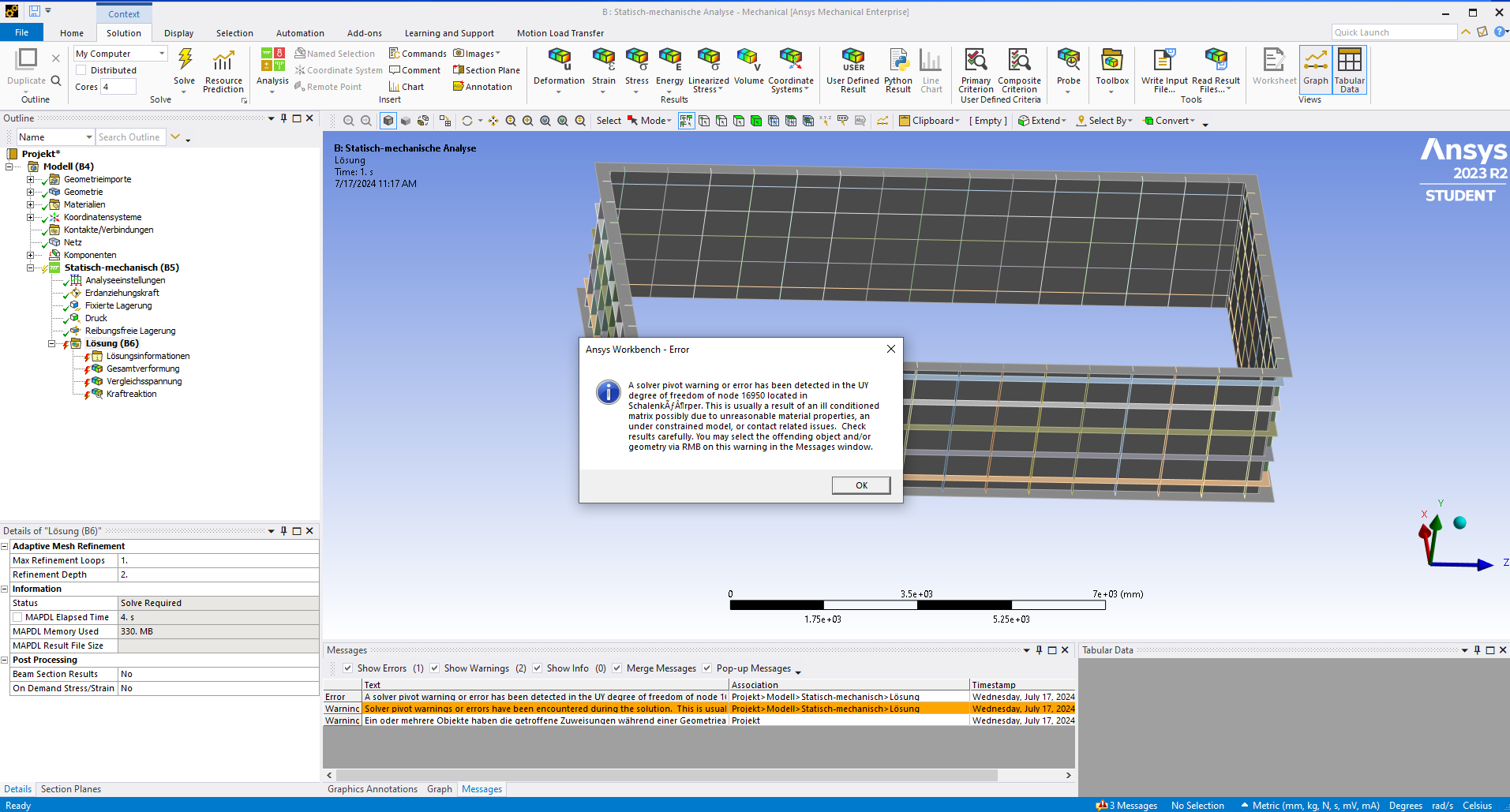1510x812 pixels.
Task: Expand the Materialien tree node
Action: pyautogui.click(x=31, y=204)
